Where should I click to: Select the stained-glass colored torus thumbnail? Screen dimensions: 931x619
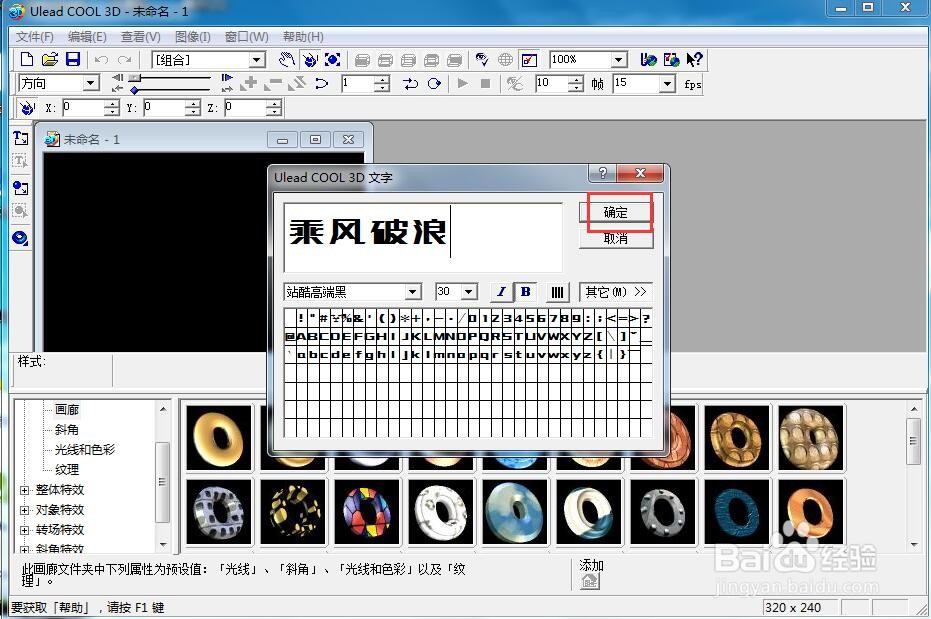point(367,512)
